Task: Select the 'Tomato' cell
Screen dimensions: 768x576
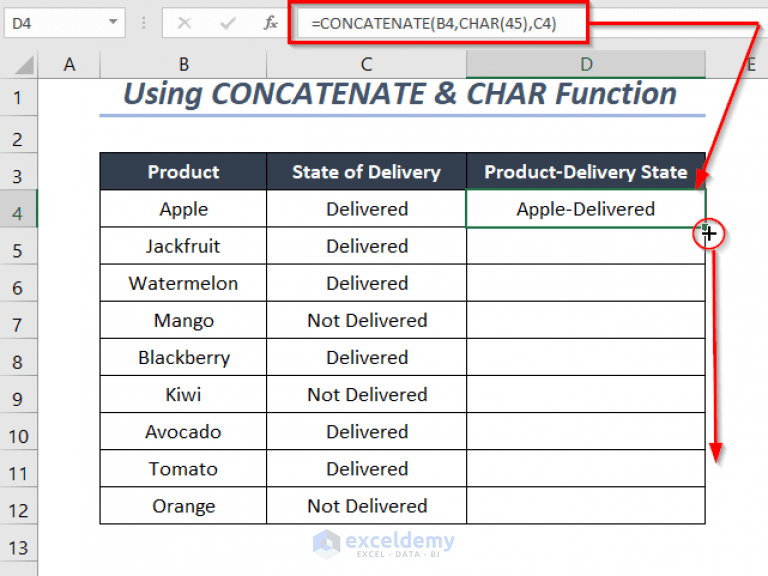Action: click(x=183, y=469)
